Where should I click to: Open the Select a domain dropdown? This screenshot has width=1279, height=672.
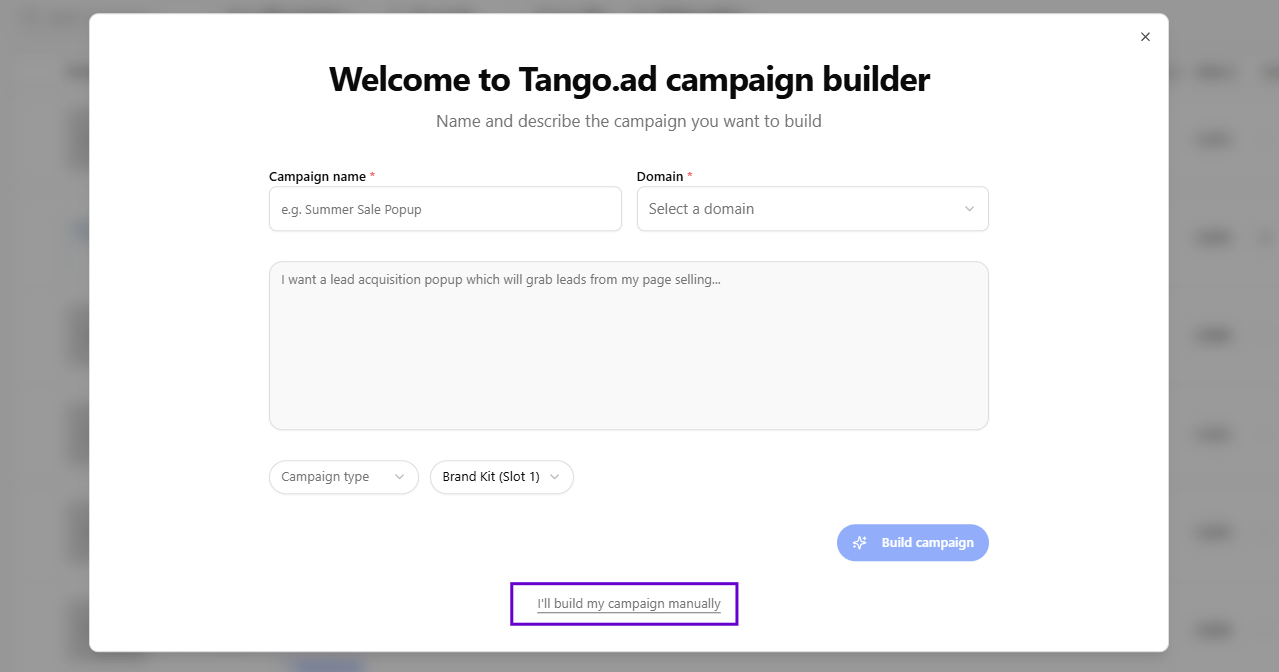coord(812,209)
